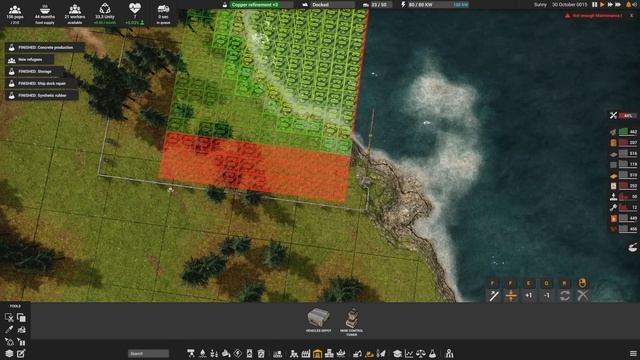Screen dimensions: 640x360
Task: Select the pause tool in Tools panel
Action: click(21, 342)
